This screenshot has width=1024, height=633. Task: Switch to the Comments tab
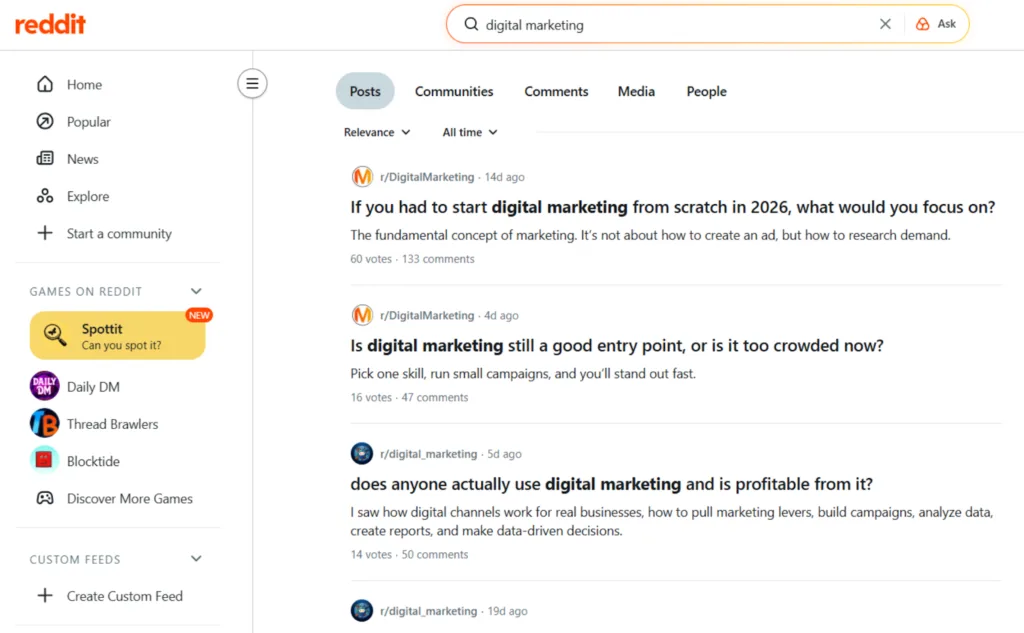pyautogui.click(x=556, y=91)
